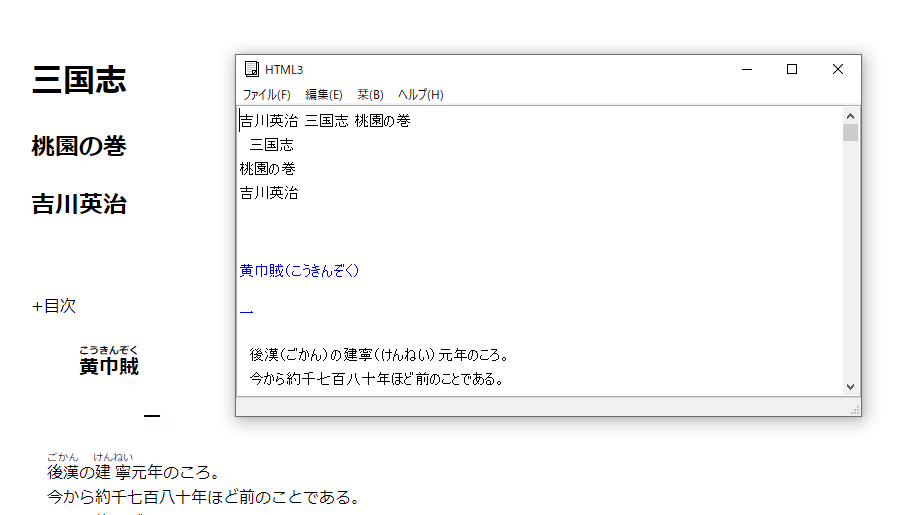Click the large 三国志 heading on the page
The height and width of the screenshot is (515, 912).
point(79,80)
